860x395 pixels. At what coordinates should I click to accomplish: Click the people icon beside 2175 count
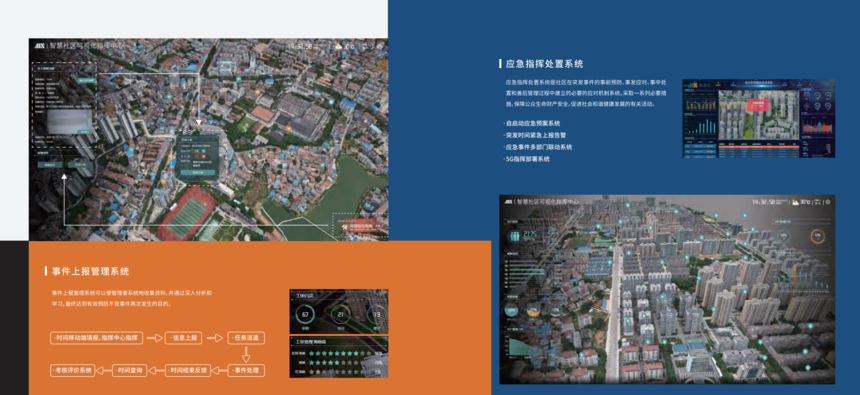point(515,235)
